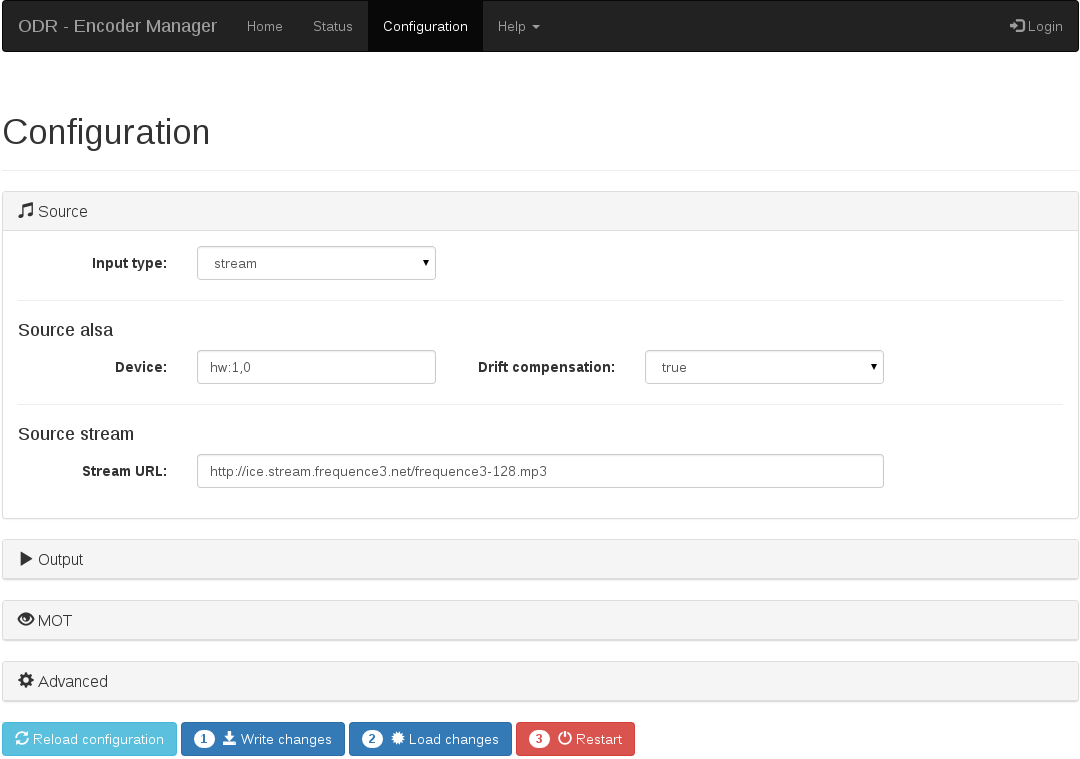Click the Load changes button
Viewport: 1080px width, 759px height.
click(x=430, y=739)
